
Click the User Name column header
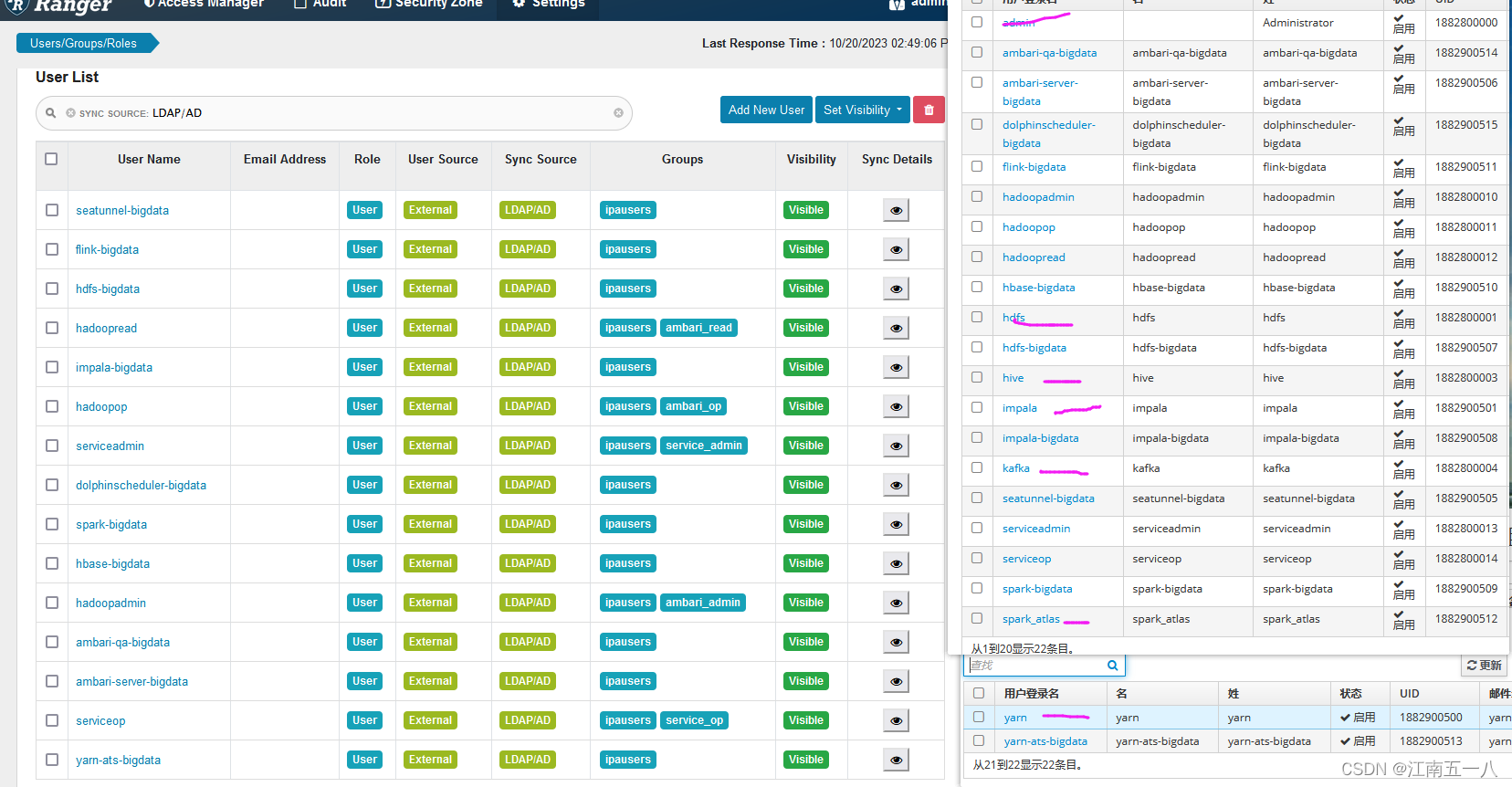click(x=149, y=159)
